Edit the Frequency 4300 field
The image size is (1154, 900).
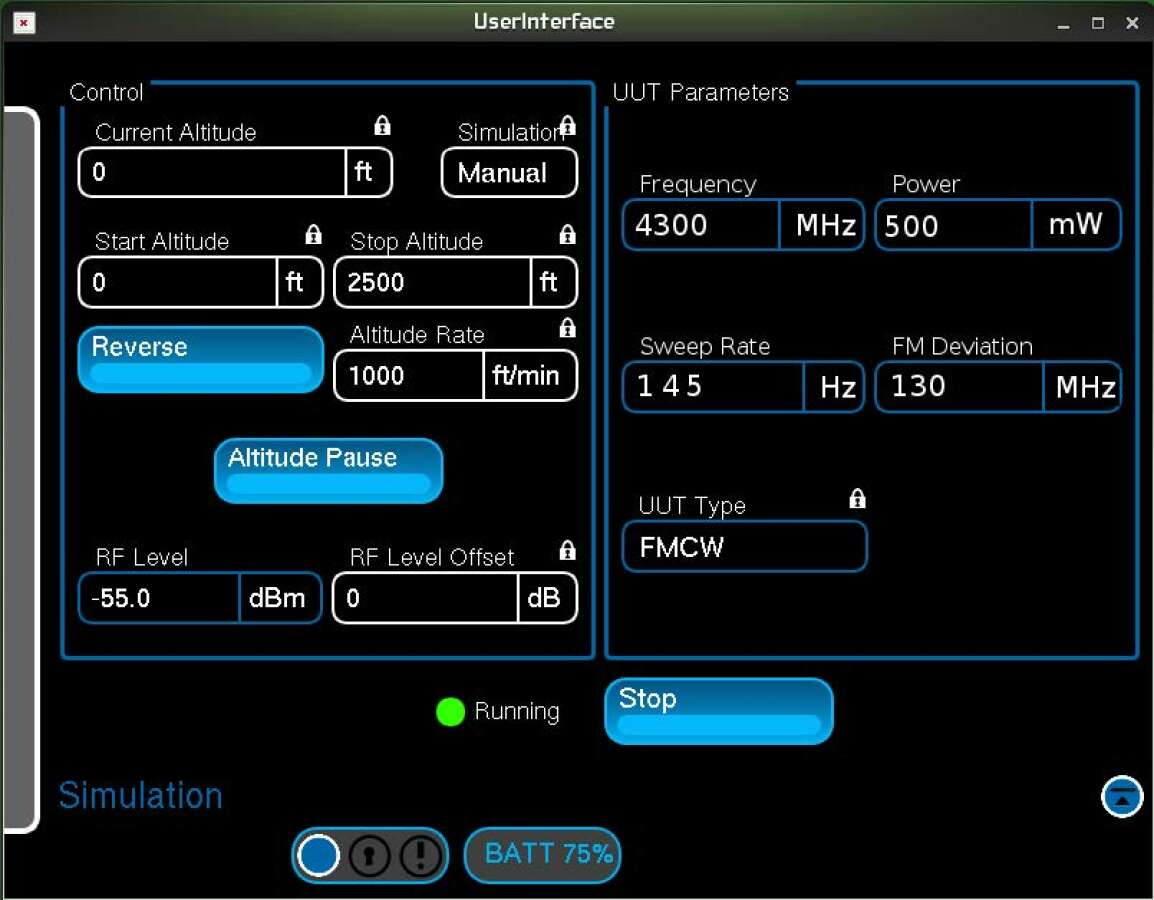pyautogui.click(x=701, y=224)
